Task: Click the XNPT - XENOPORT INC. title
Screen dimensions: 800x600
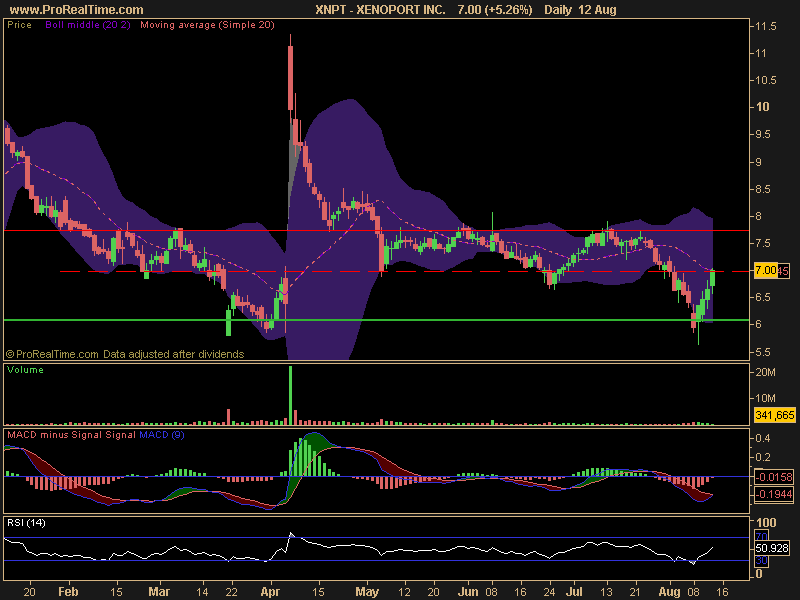Action: coord(380,9)
